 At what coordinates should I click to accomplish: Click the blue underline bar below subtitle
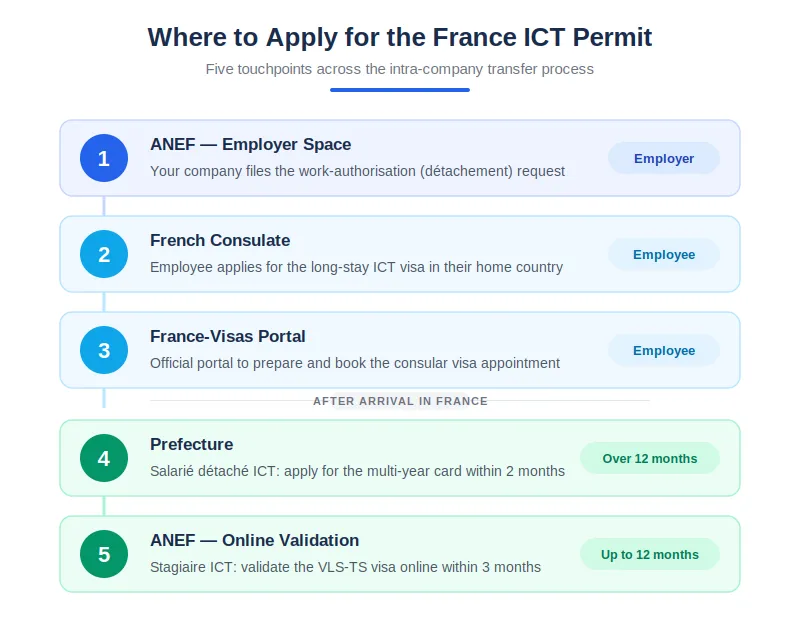tap(399, 90)
